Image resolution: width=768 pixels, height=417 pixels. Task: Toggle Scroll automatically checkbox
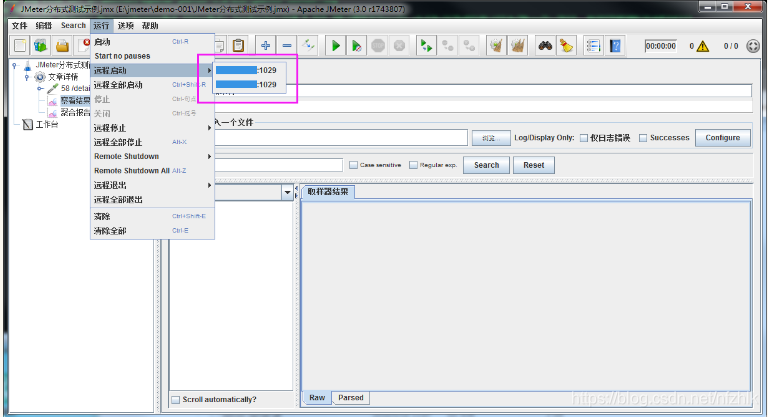[175, 400]
